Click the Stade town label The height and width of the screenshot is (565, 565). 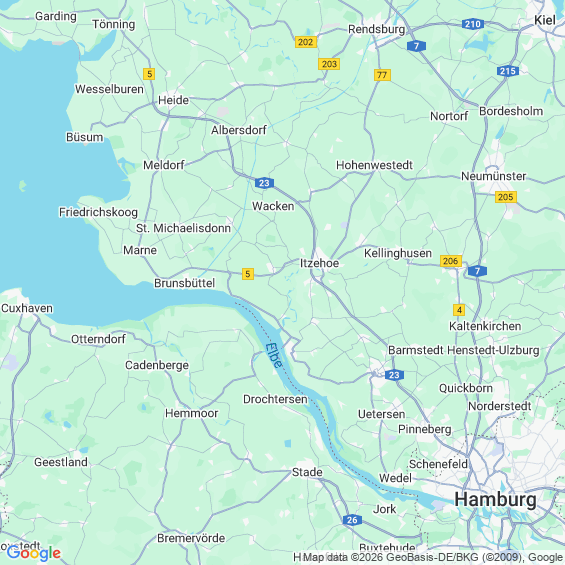(307, 472)
